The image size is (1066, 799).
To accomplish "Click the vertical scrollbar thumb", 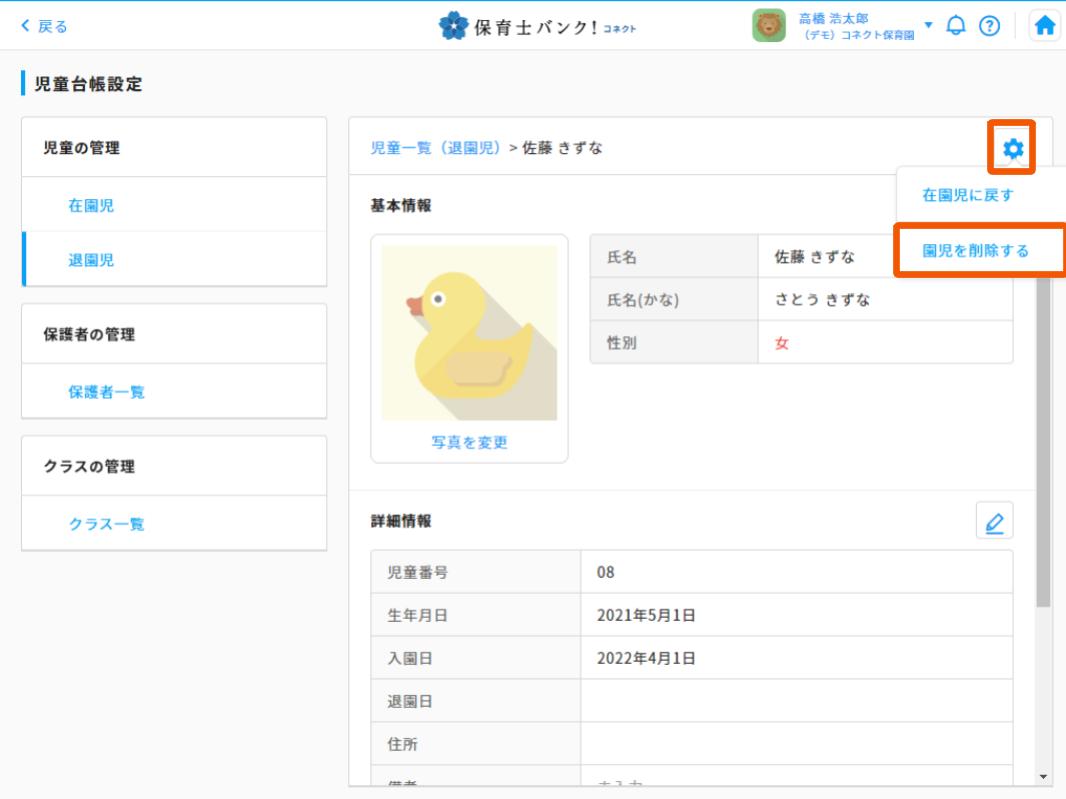I will click(x=1043, y=440).
